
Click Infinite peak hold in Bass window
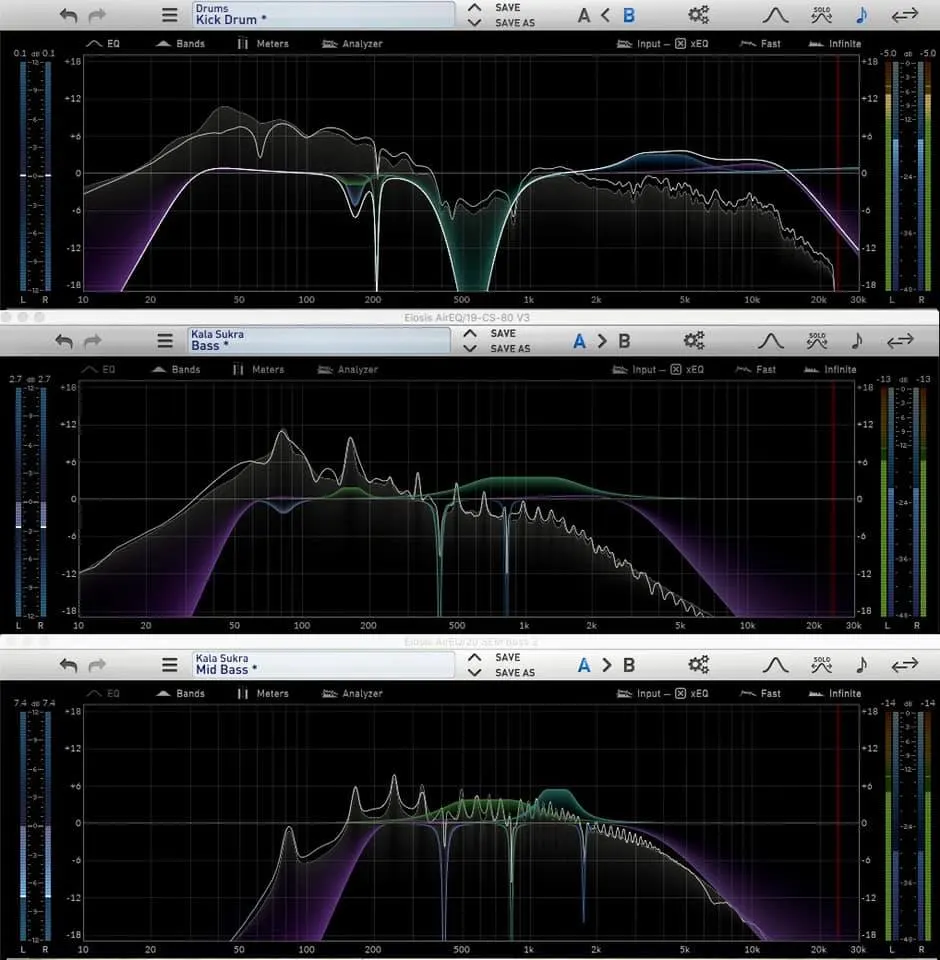[830, 369]
